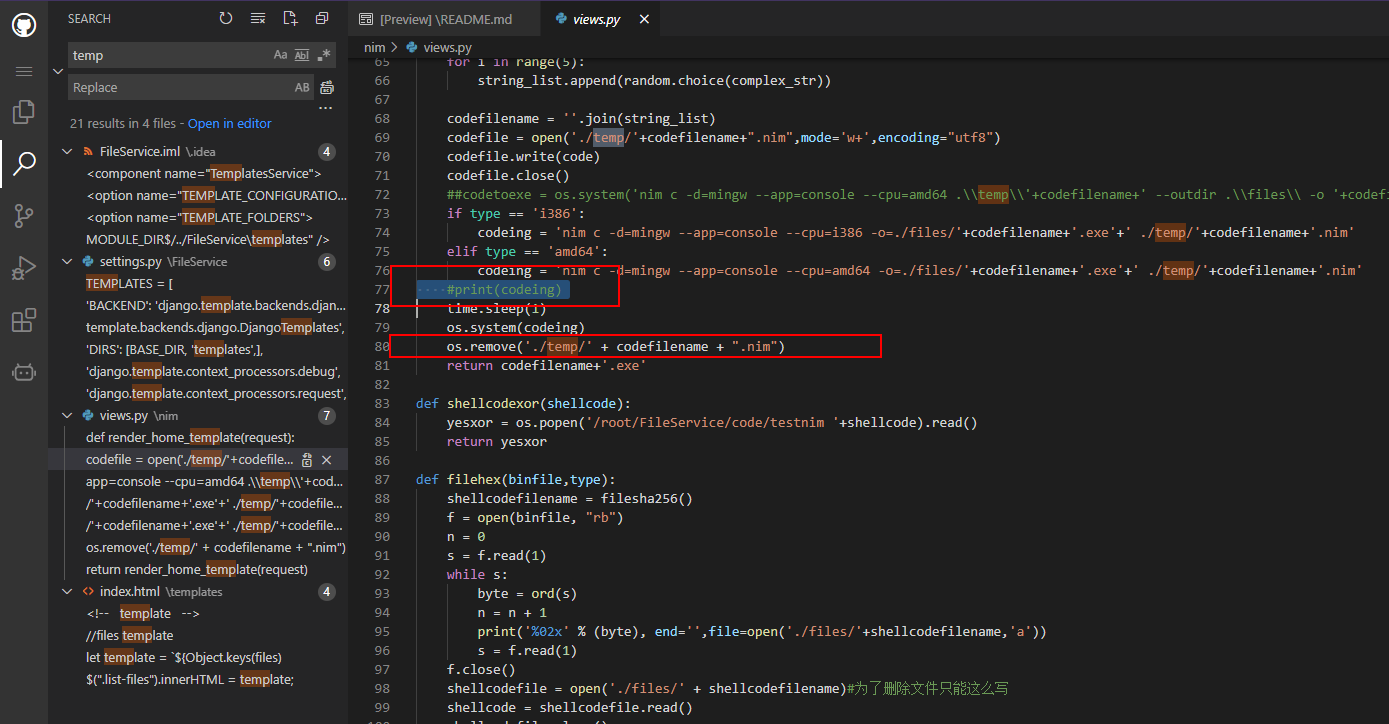
Task: Click 'Open in editor' link
Action: [x=229, y=124]
